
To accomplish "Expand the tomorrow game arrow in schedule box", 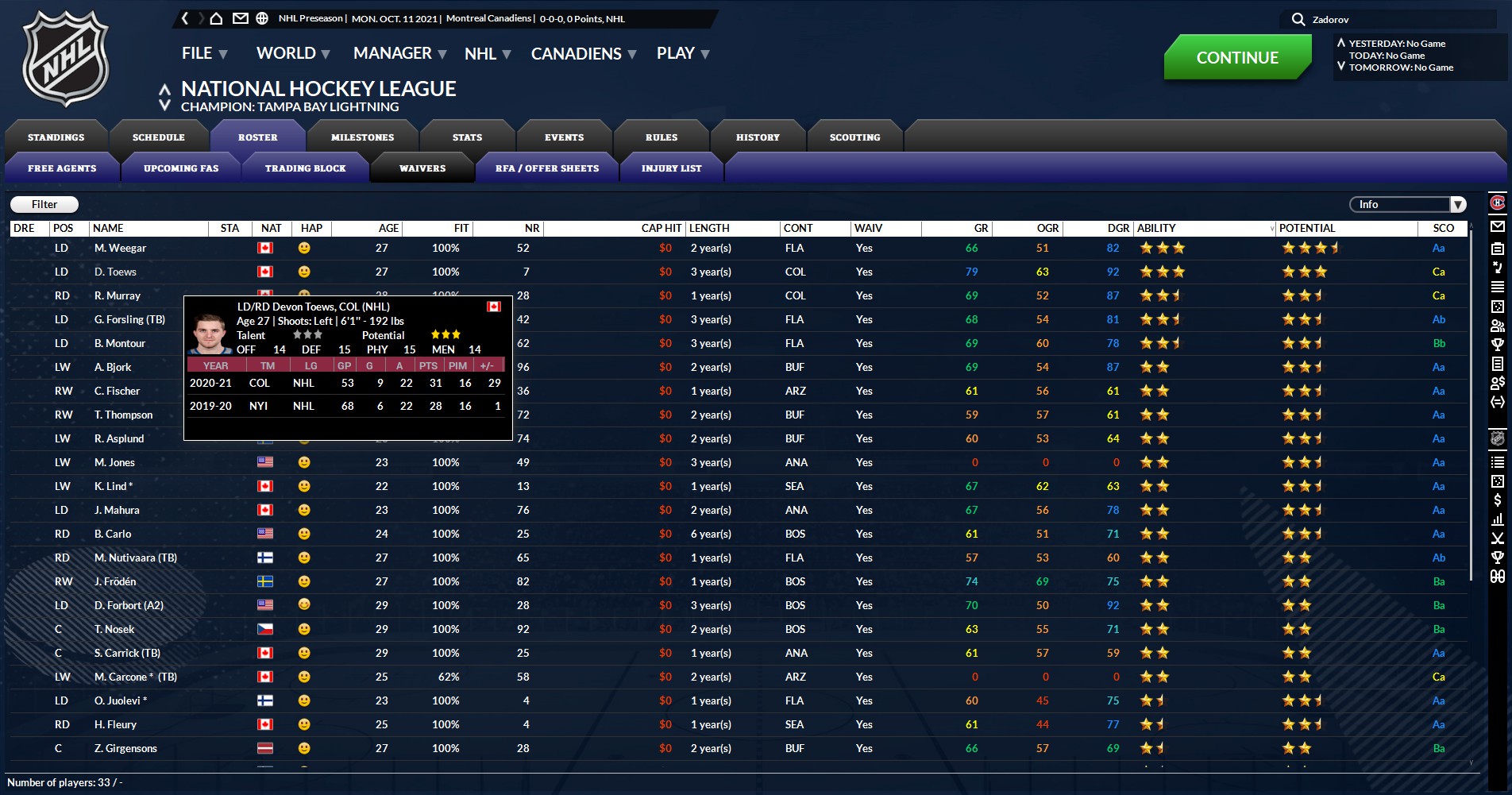I will [x=1341, y=67].
